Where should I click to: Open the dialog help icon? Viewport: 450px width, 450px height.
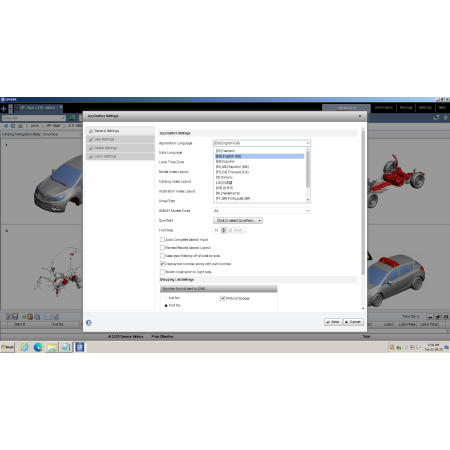coord(89,323)
